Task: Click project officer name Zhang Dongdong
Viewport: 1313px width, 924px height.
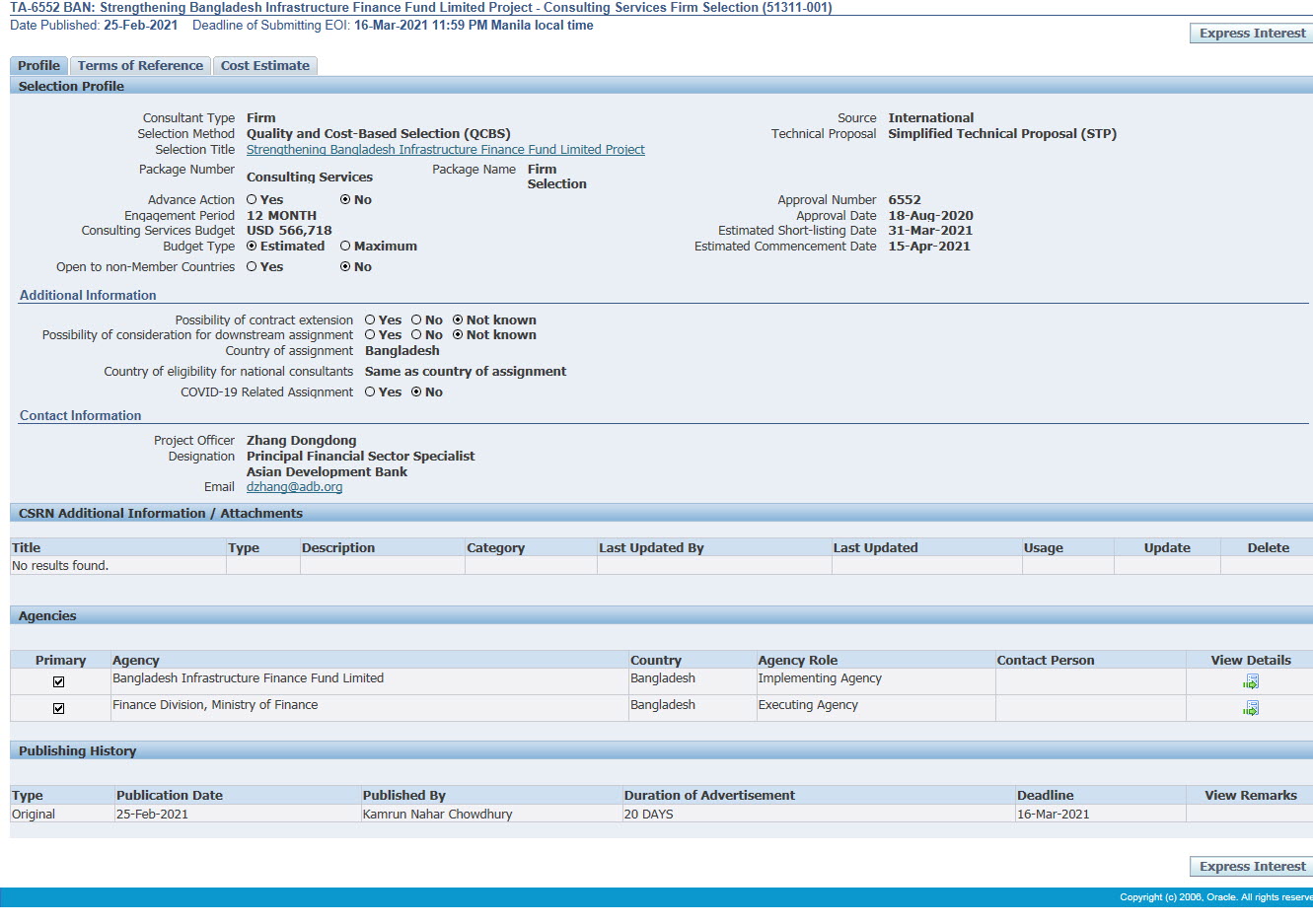Action: pos(302,441)
